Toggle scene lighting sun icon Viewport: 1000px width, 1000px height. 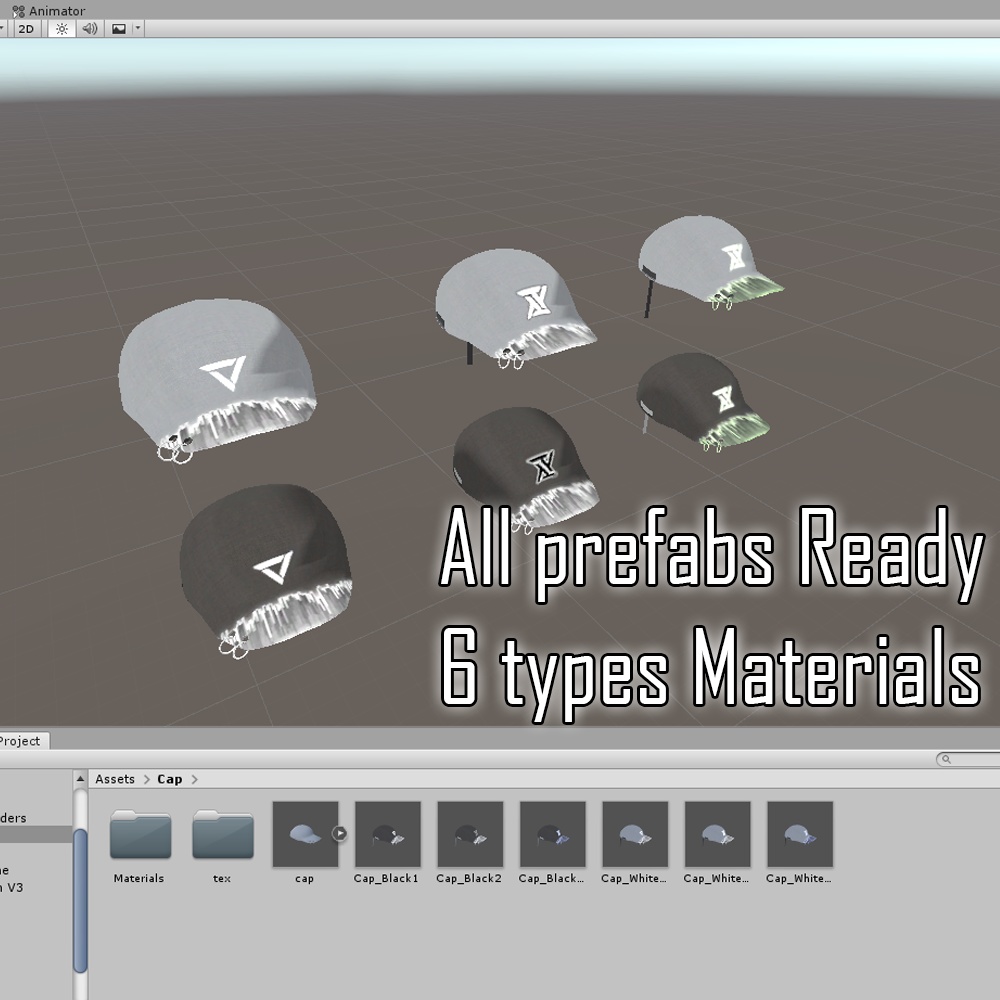click(x=62, y=29)
